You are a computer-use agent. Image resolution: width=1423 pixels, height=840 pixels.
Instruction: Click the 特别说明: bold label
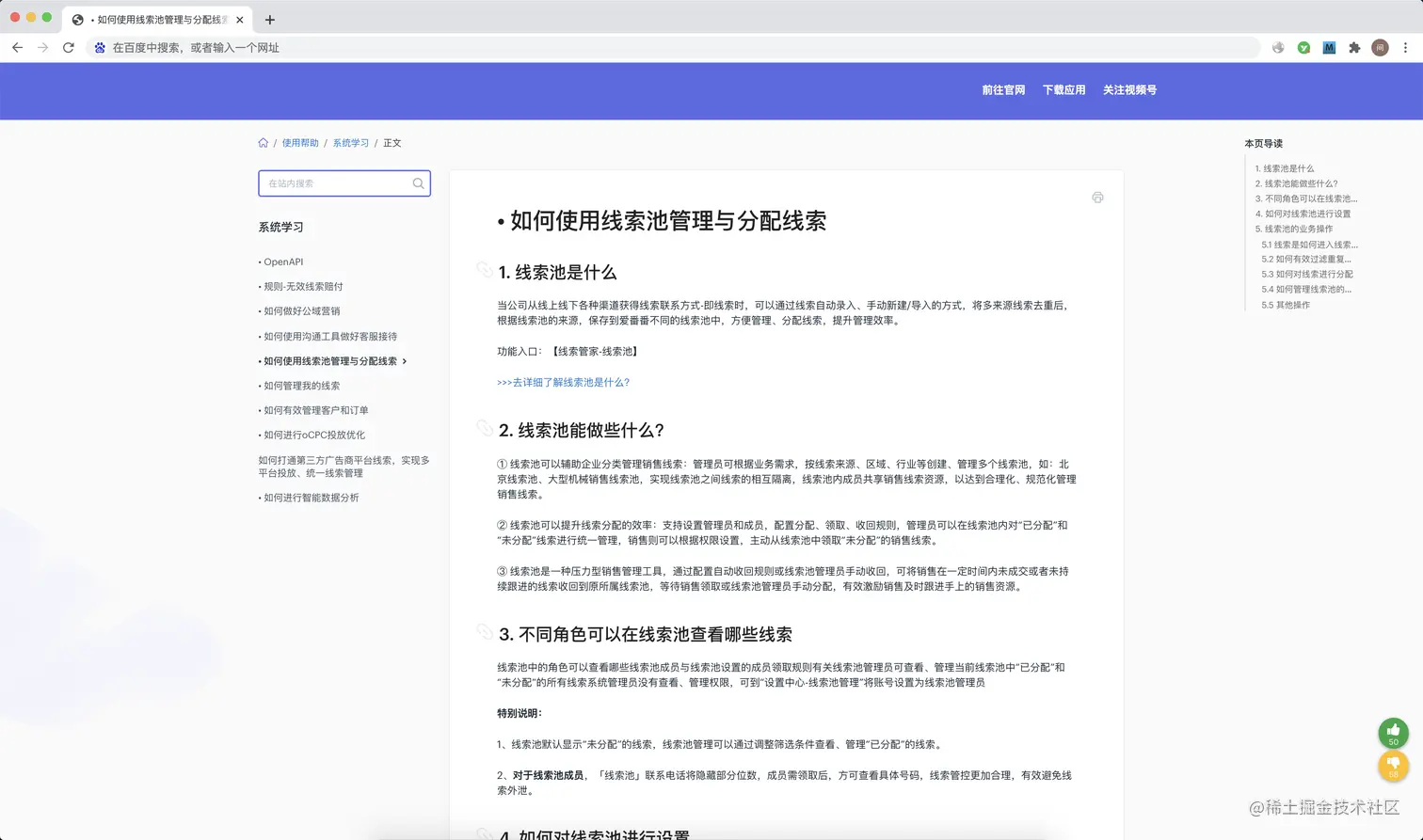[520, 713]
